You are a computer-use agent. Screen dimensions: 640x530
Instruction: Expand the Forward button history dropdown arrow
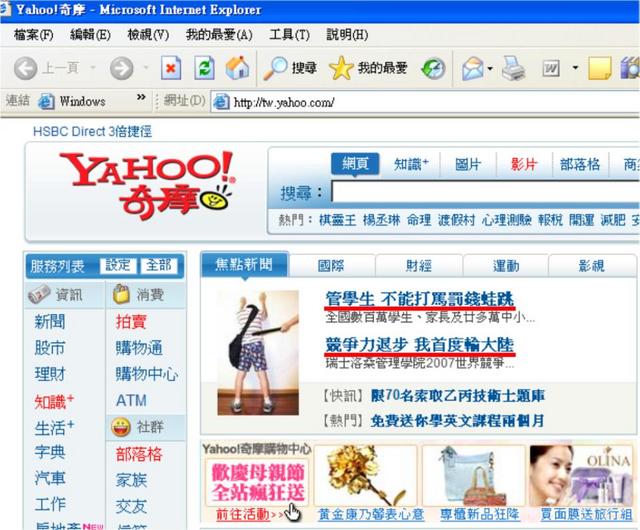point(146,68)
